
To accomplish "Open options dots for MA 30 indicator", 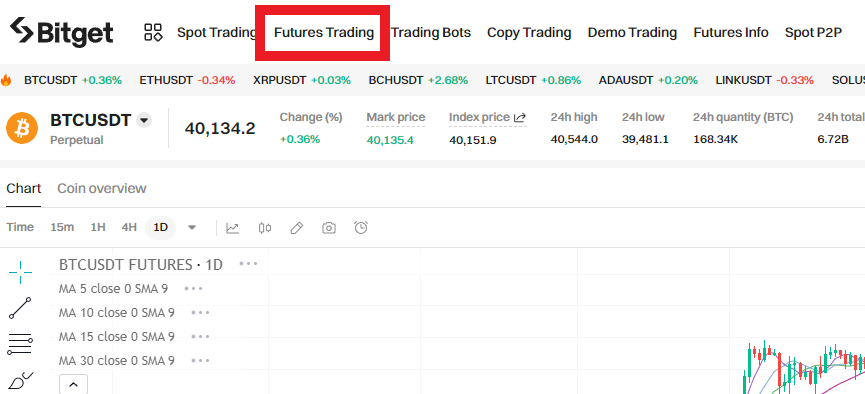I will pyautogui.click(x=200, y=360).
